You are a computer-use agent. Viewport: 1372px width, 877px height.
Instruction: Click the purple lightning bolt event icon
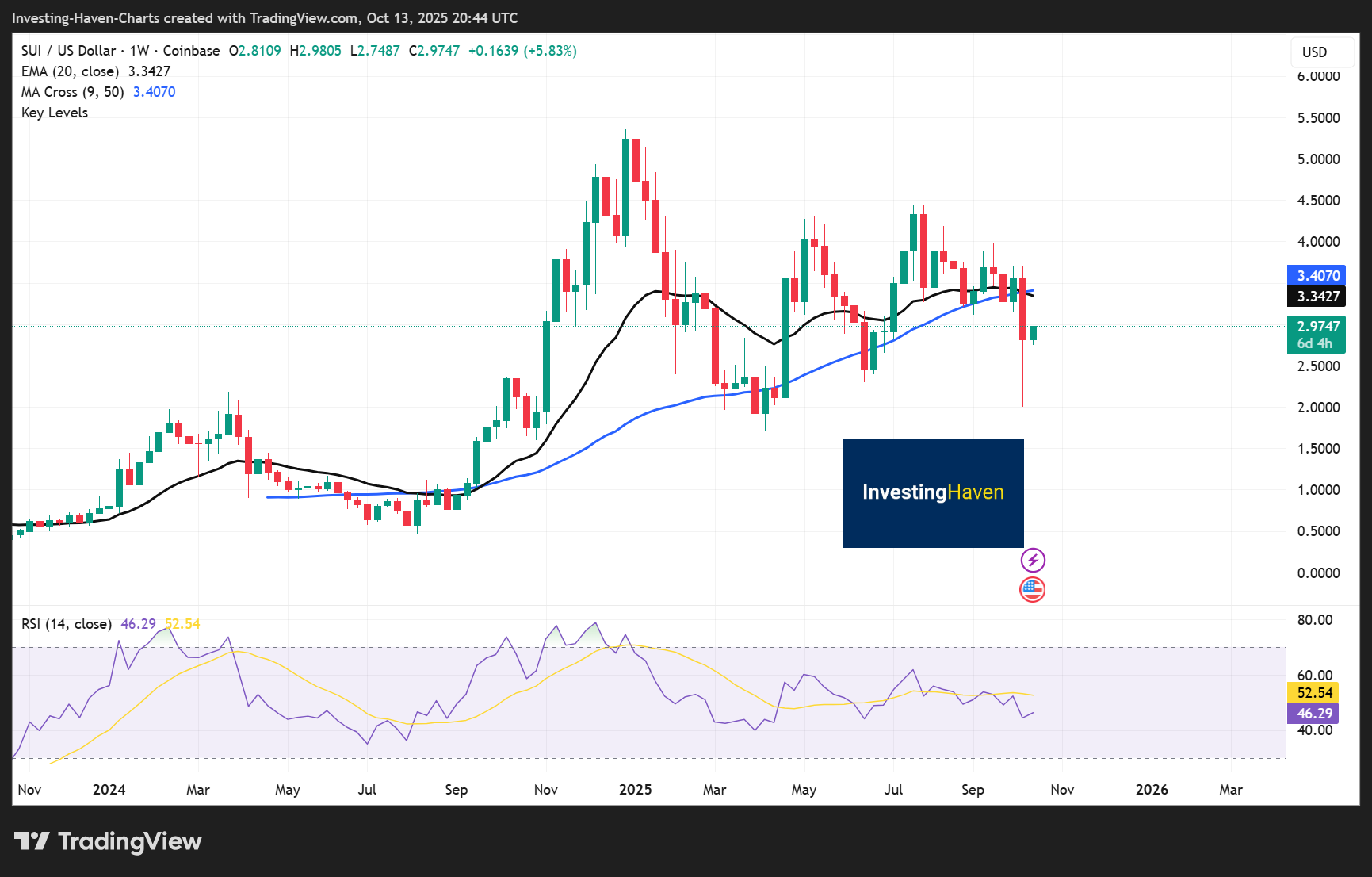pyautogui.click(x=1032, y=561)
